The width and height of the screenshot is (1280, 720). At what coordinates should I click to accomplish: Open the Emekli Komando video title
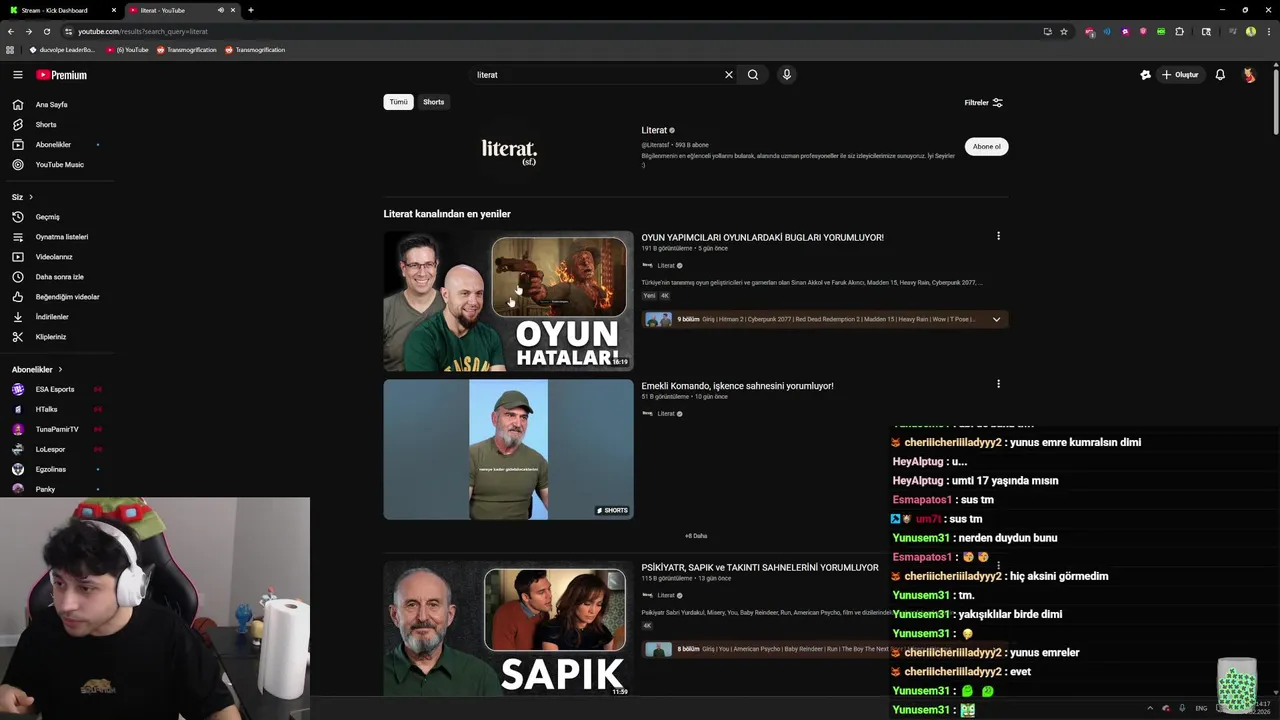click(x=737, y=386)
